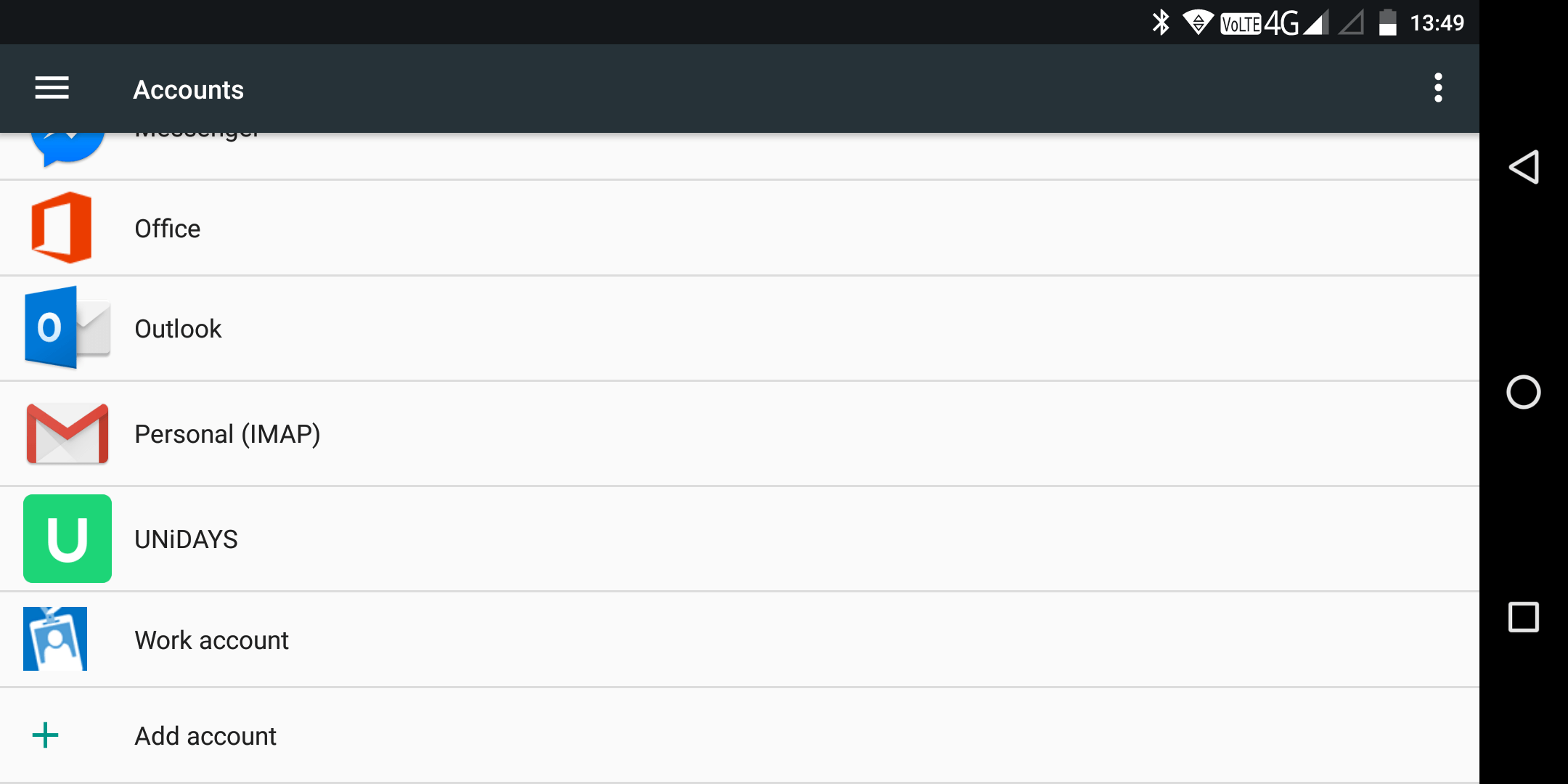Image resolution: width=1568 pixels, height=784 pixels.
Task: Tap the blue Outlook envelope icon
Action: pyautogui.click(x=68, y=327)
